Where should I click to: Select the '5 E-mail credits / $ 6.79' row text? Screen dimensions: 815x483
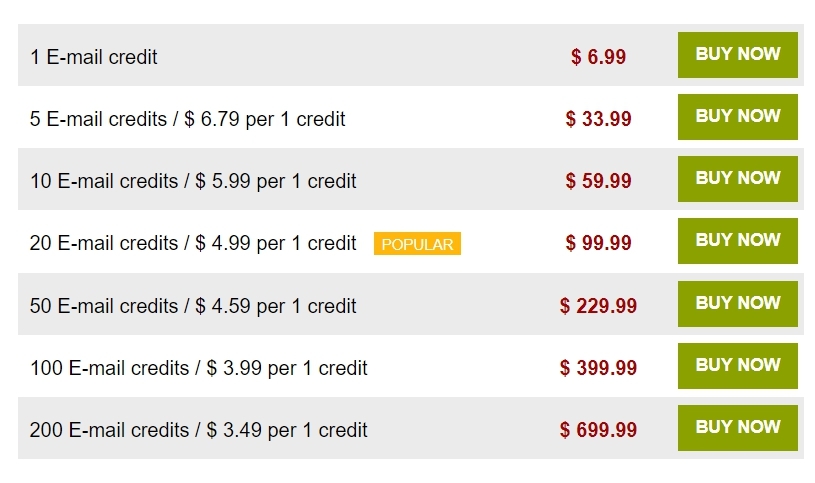(x=188, y=119)
